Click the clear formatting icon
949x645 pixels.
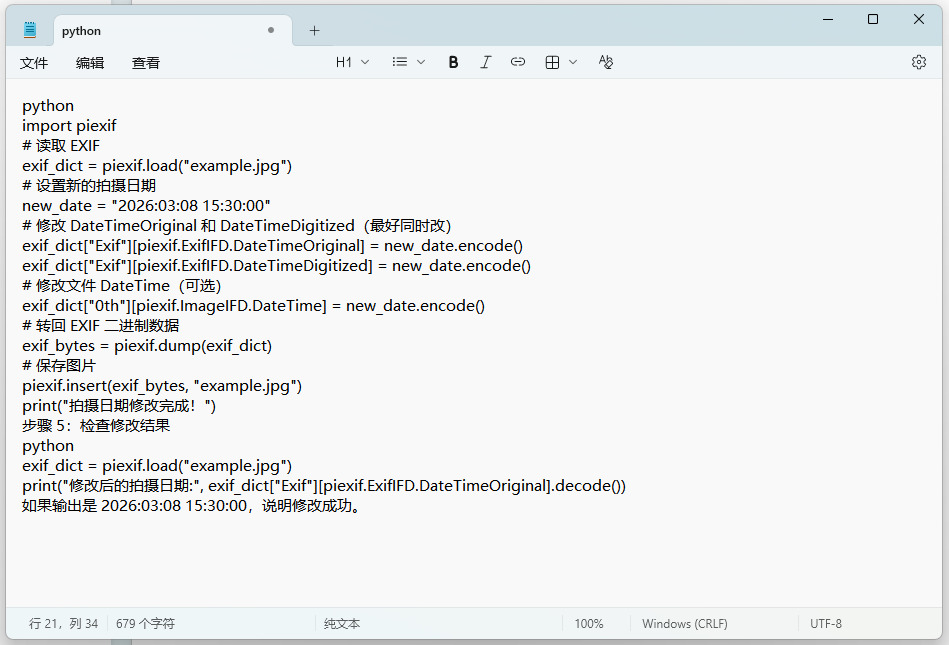605,62
